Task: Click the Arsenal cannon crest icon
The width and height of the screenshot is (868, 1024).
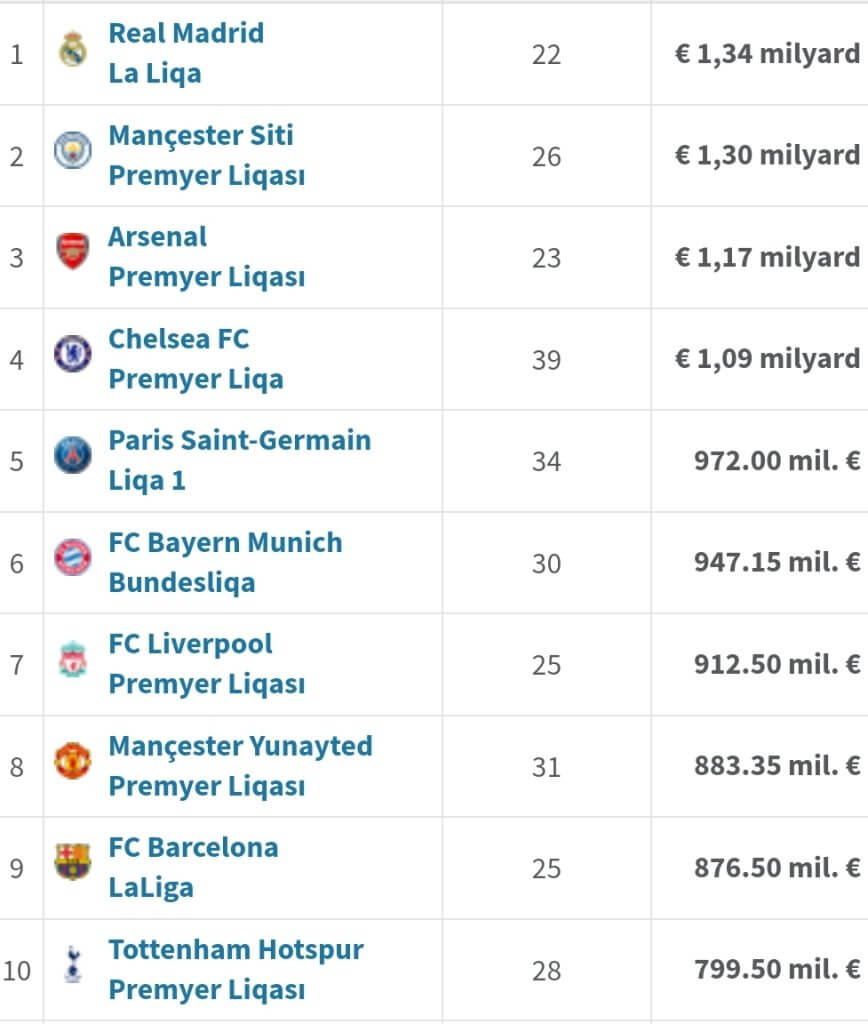Action: (x=73, y=252)
